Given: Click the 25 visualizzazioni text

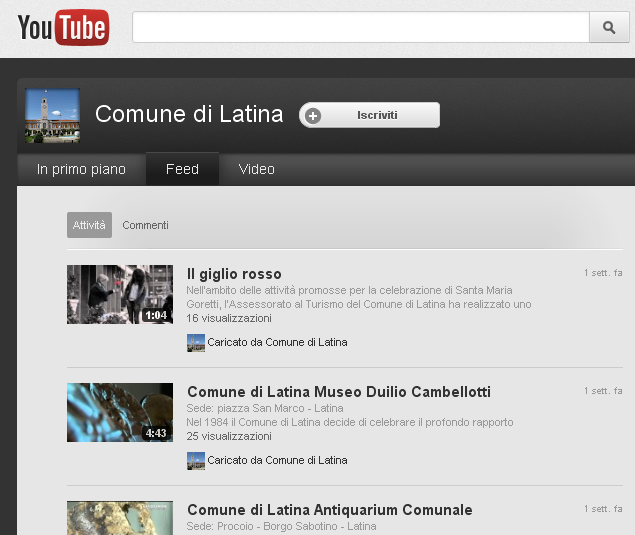Looking at the screenshot, I should coord(229,436).
